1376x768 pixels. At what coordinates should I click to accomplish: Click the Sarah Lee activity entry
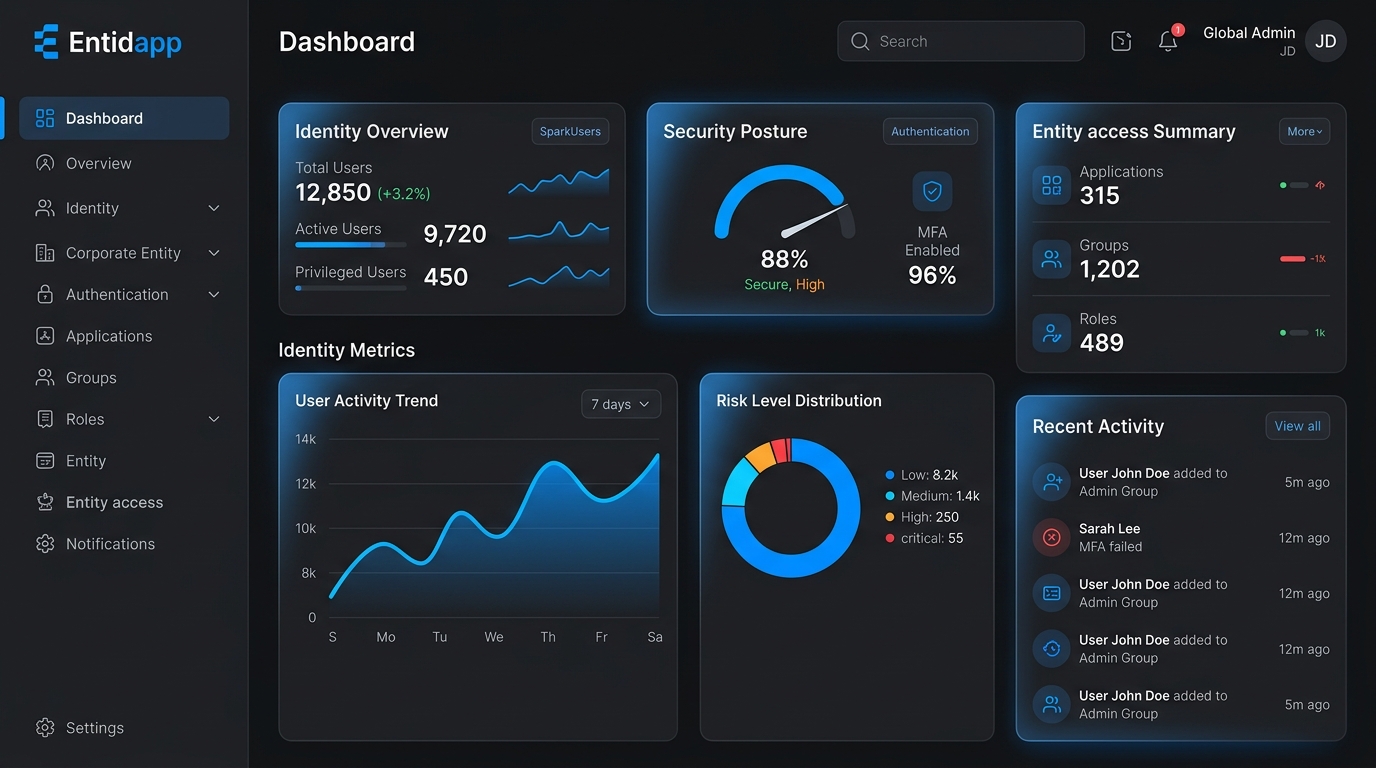[1181, 537]
